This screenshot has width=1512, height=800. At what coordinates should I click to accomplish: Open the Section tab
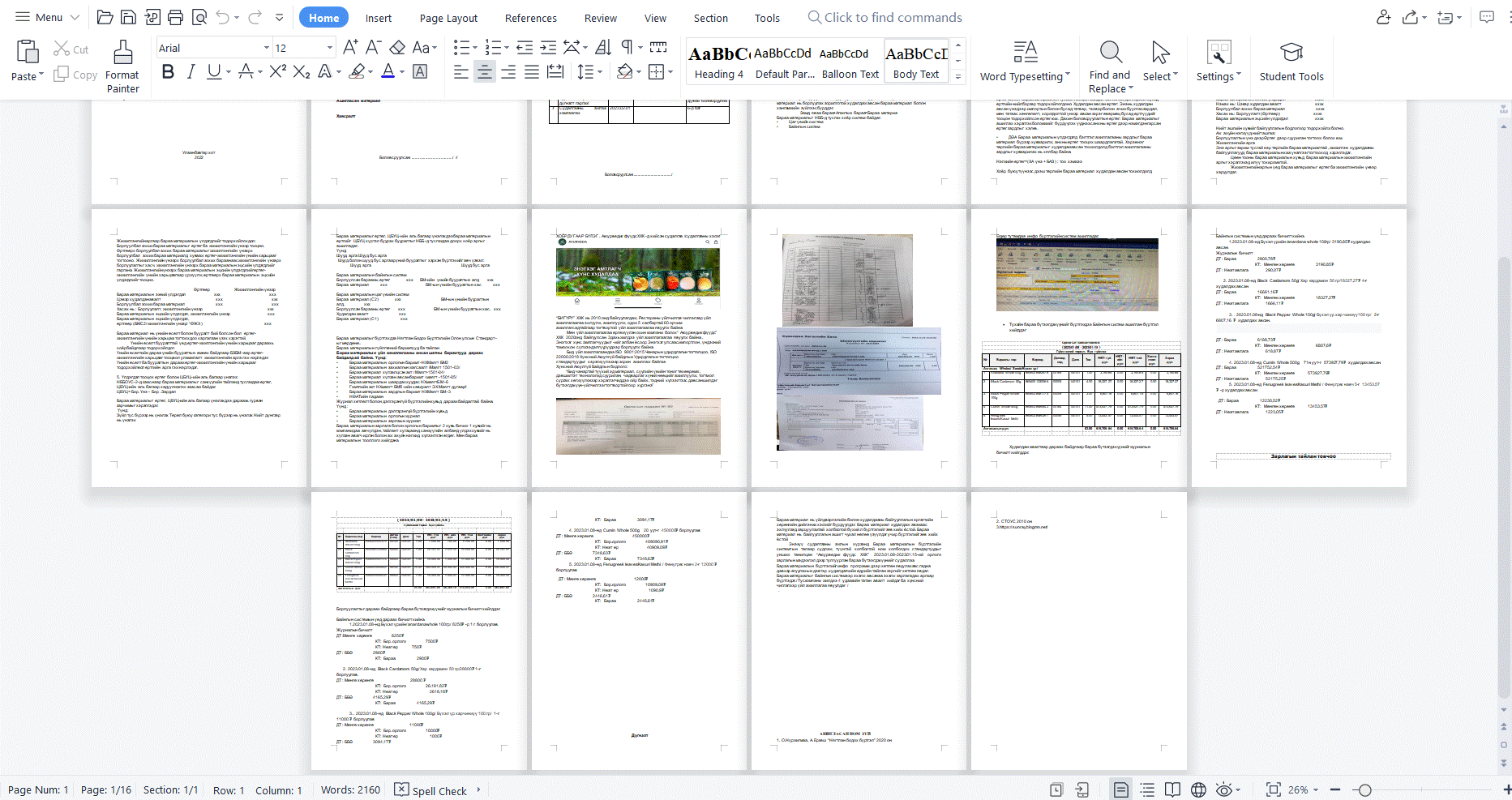pyautogui.click(x=711, y=18)
